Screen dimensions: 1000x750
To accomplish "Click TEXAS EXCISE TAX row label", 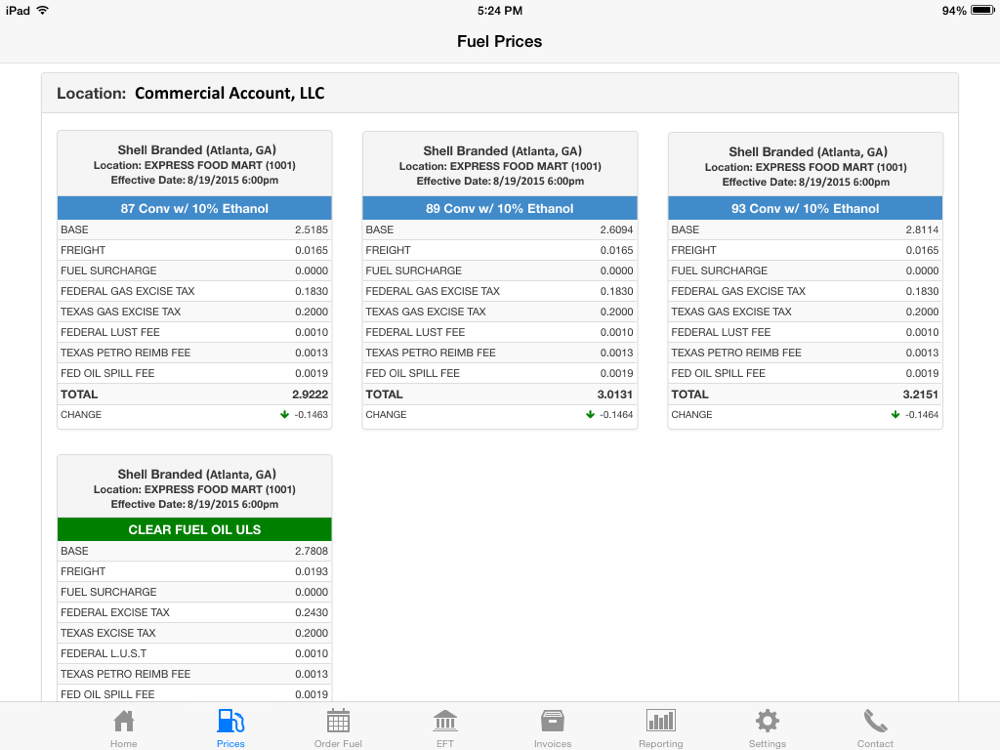I will 108,633.
